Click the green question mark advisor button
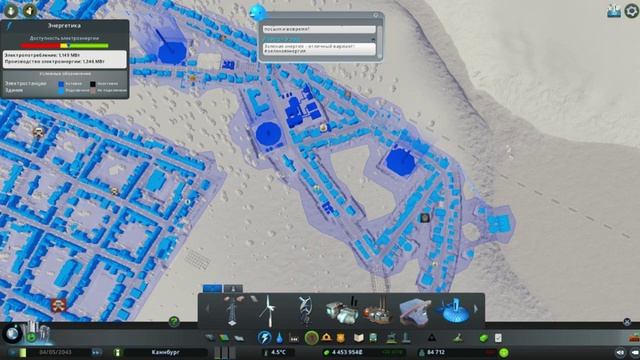This screenshot has height=360, width=640. coord(174,322)
